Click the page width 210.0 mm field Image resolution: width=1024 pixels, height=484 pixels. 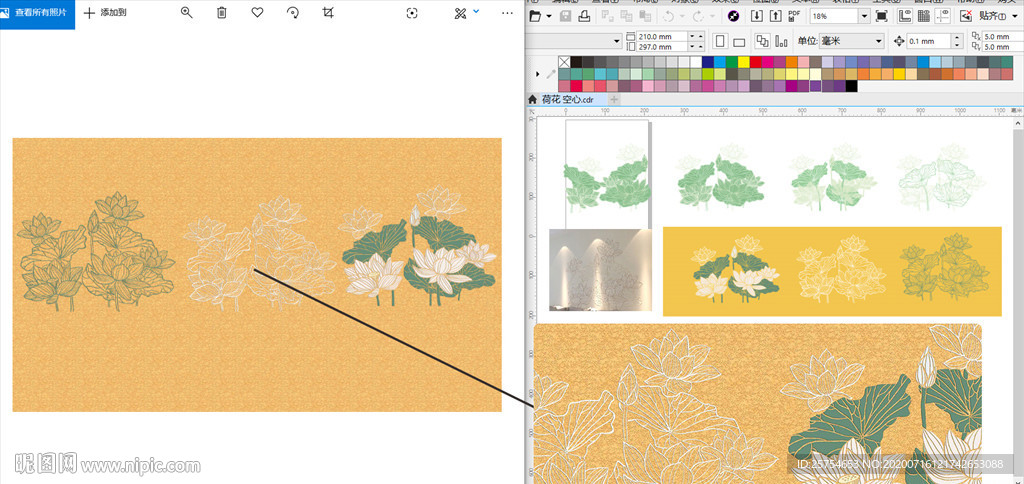point(657,36)
